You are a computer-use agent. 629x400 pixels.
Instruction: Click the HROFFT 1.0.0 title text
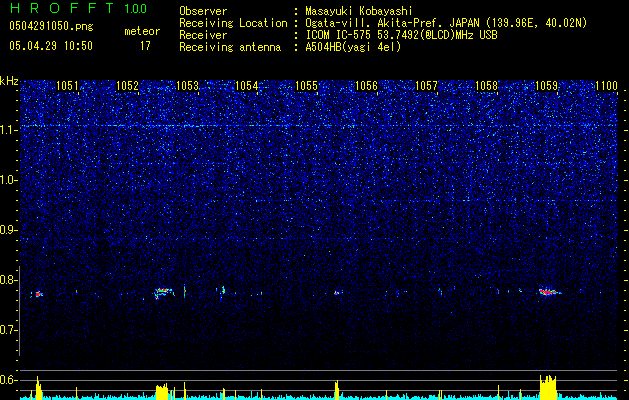tap(78, 8)
